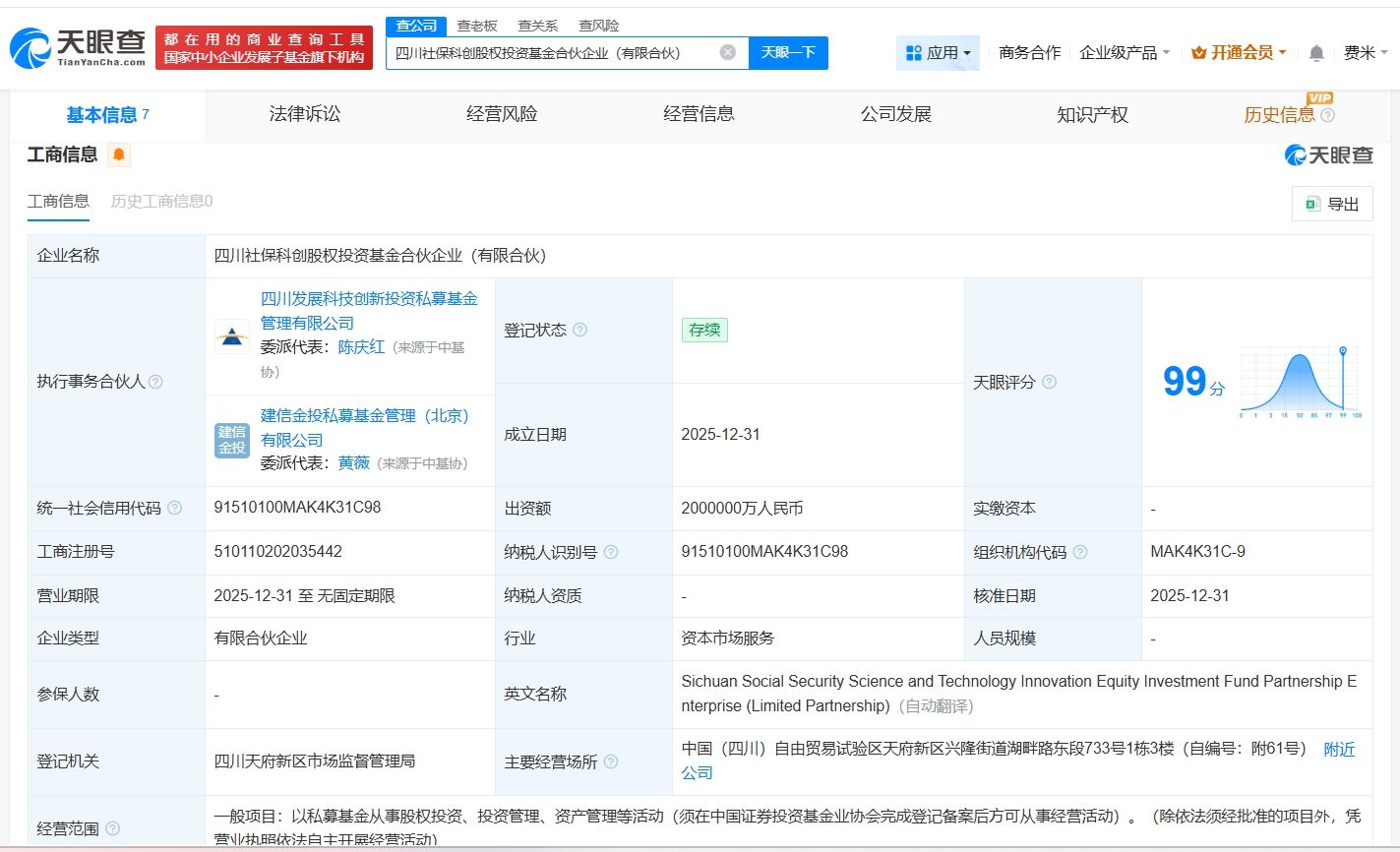The image size is (1400, 852).
Task: Clear search box using the X icon
Action: 727,52
